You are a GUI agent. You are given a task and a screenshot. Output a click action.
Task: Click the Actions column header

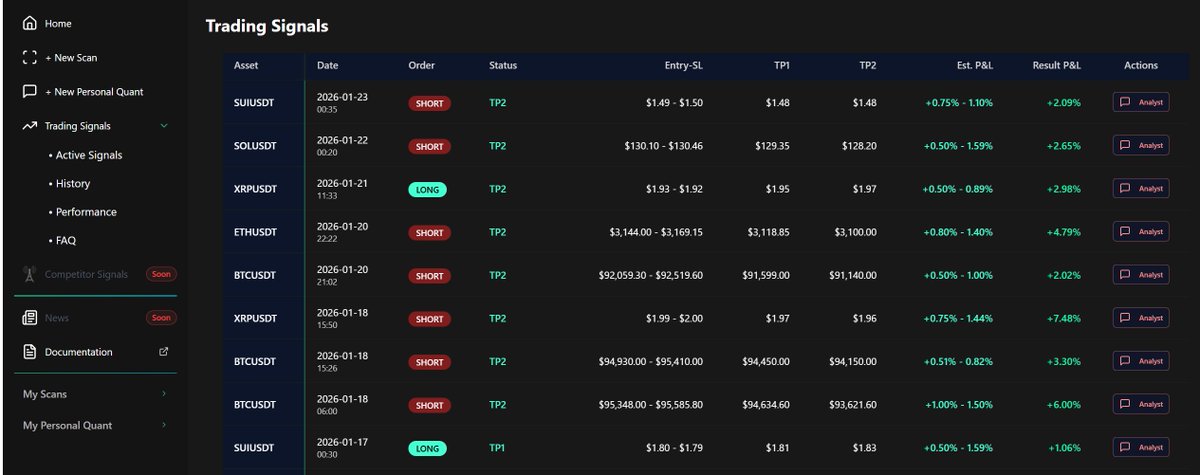1141,65
